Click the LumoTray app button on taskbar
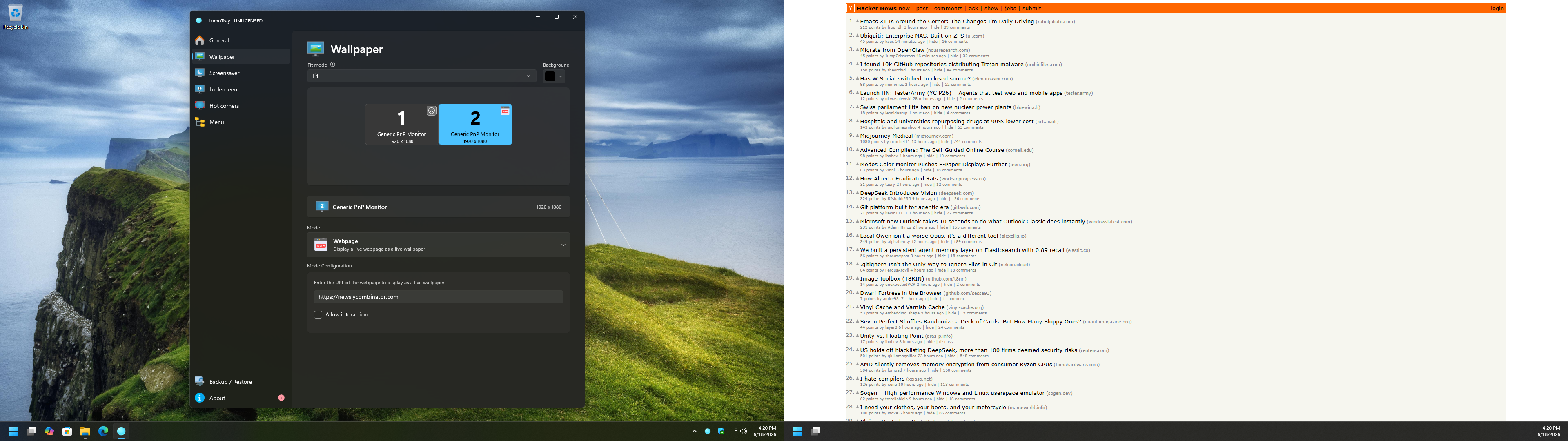This screenshot has height=441, width=1568. tap(121, 431)
